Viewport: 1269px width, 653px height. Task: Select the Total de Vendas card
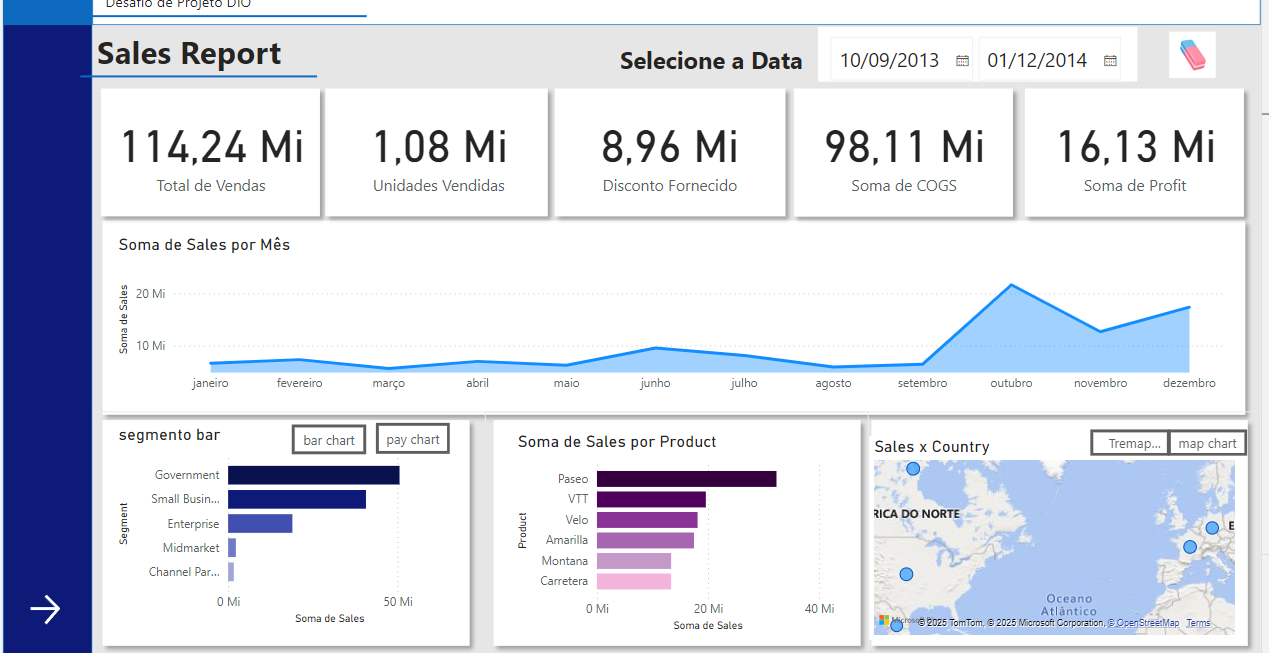211,152
